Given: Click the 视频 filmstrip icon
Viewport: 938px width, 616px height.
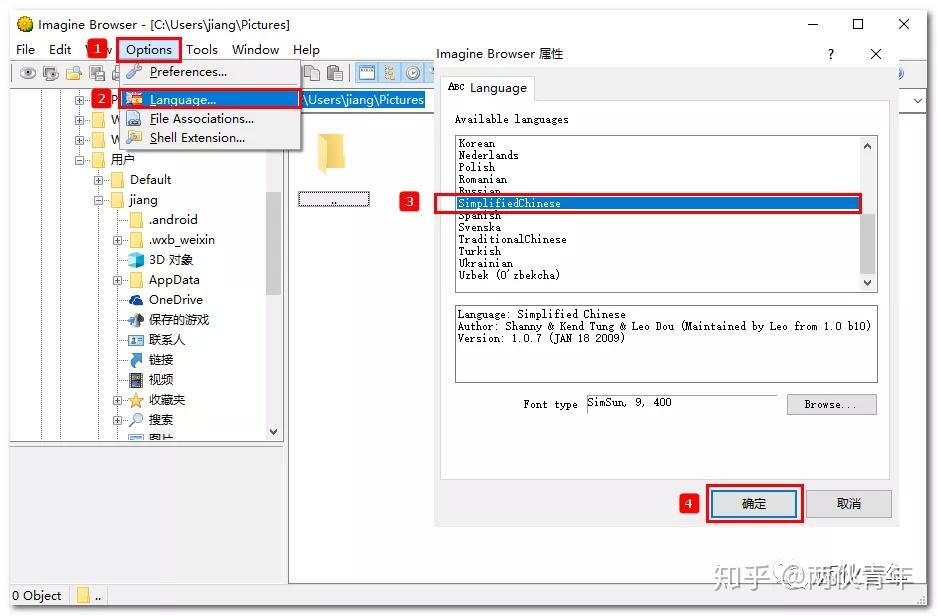Looking at the screenshot, I should click(136, 380).
